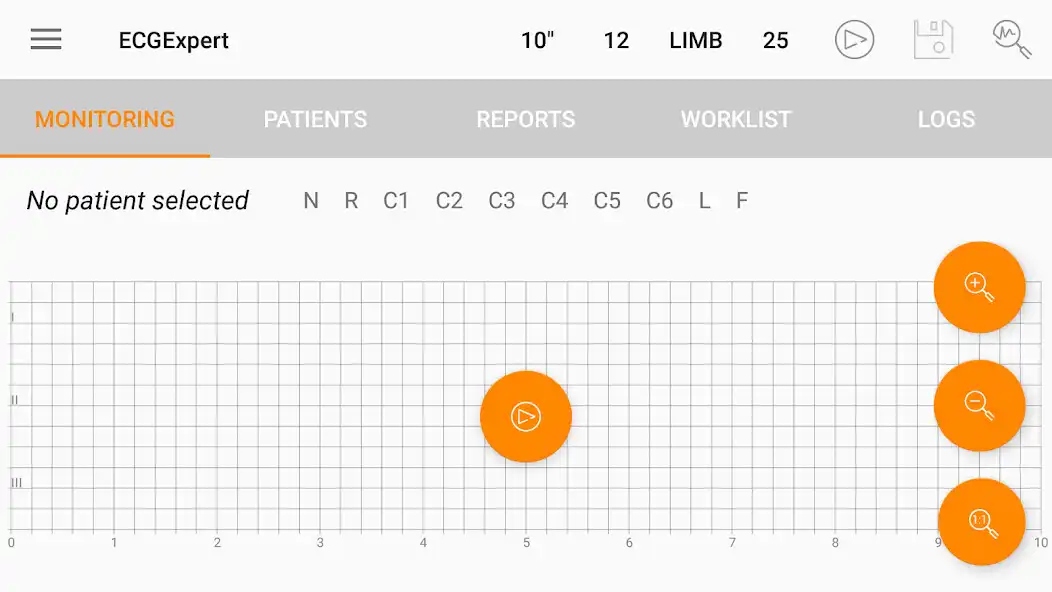This screenshot has height=592, width=1052.
Task: Change the LIMB lead mode setting
Action: 695,40
